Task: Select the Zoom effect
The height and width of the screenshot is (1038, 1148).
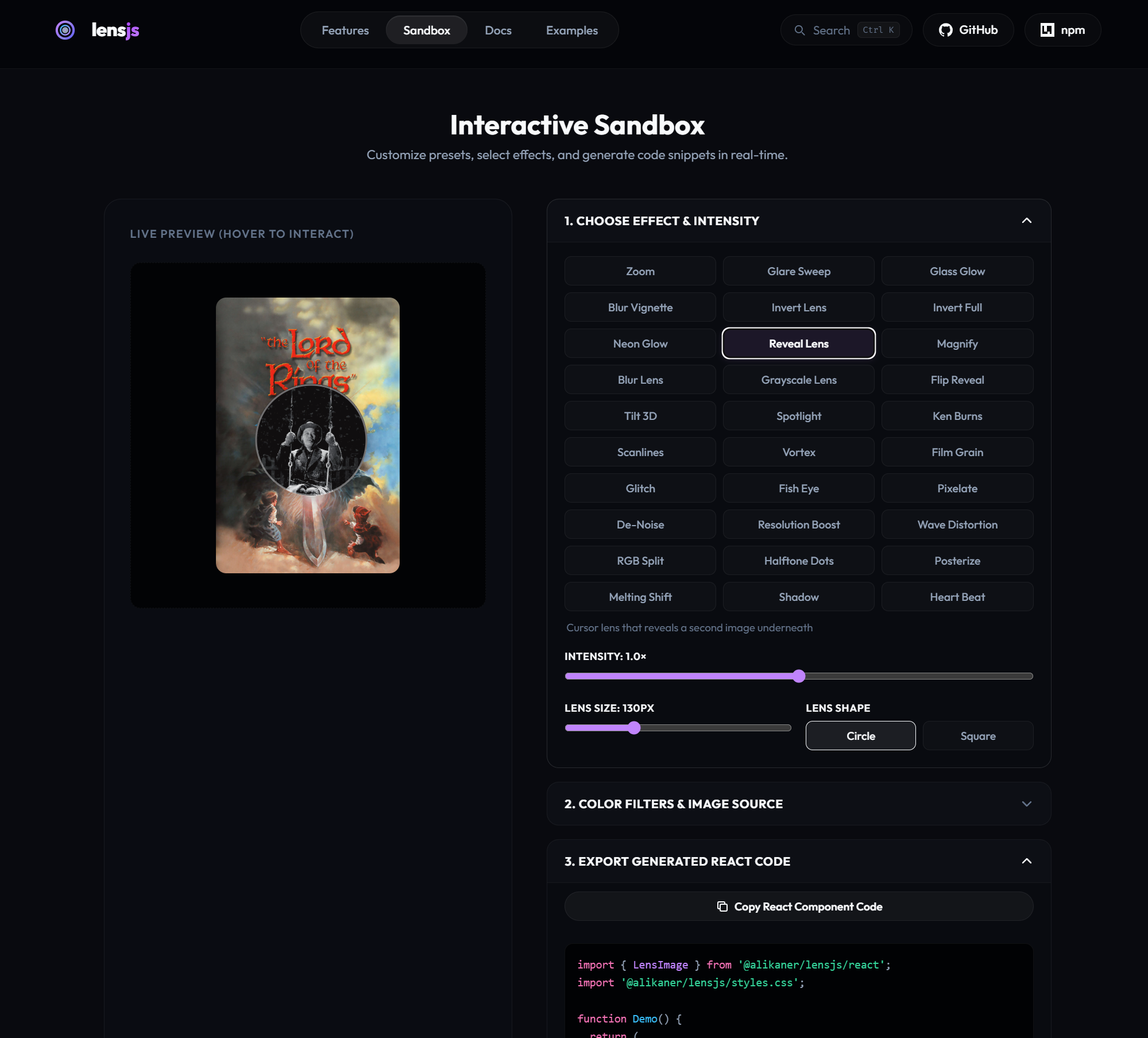Action: point(640,271)
